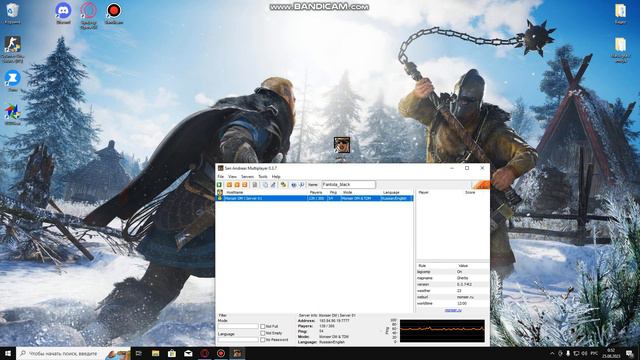The image size is (640, 360).
Task: Click the Name input field
Action: [x=348, y=184]
